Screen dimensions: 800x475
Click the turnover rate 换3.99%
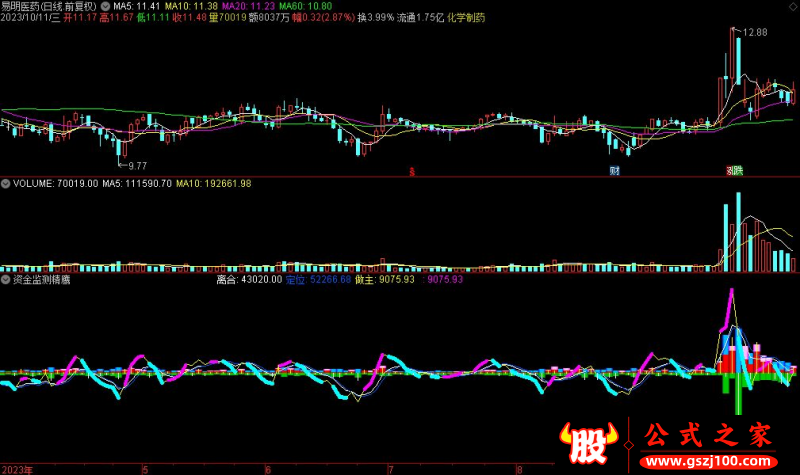click(376, 17)
